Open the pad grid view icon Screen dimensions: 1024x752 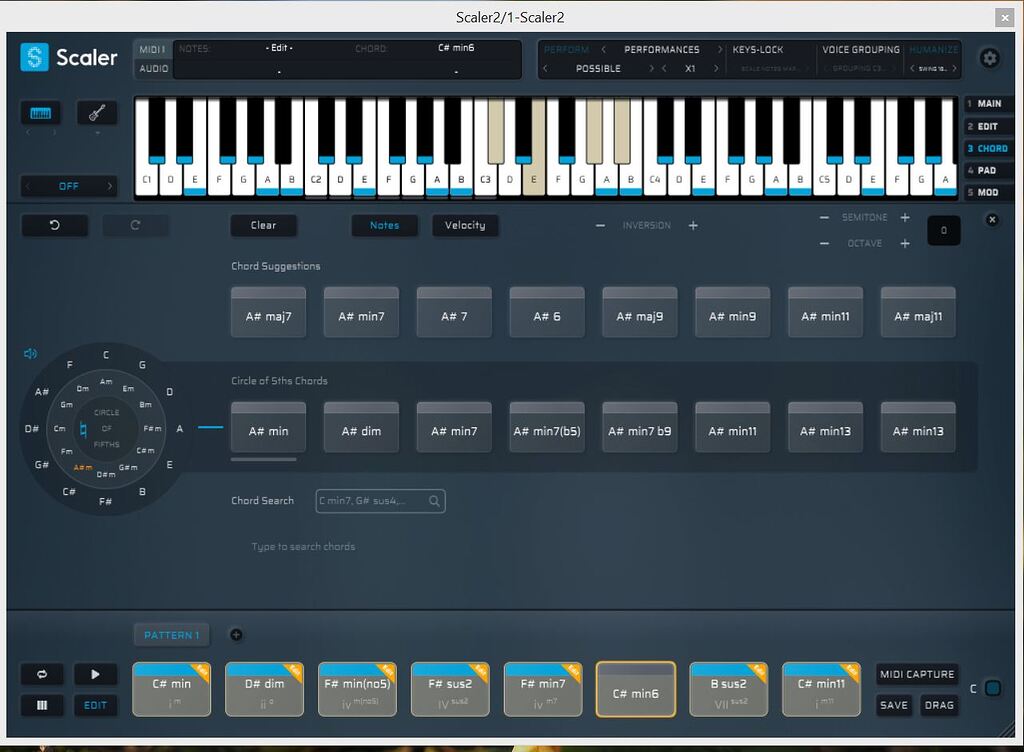pyautogui.click(x=41, y=705)
